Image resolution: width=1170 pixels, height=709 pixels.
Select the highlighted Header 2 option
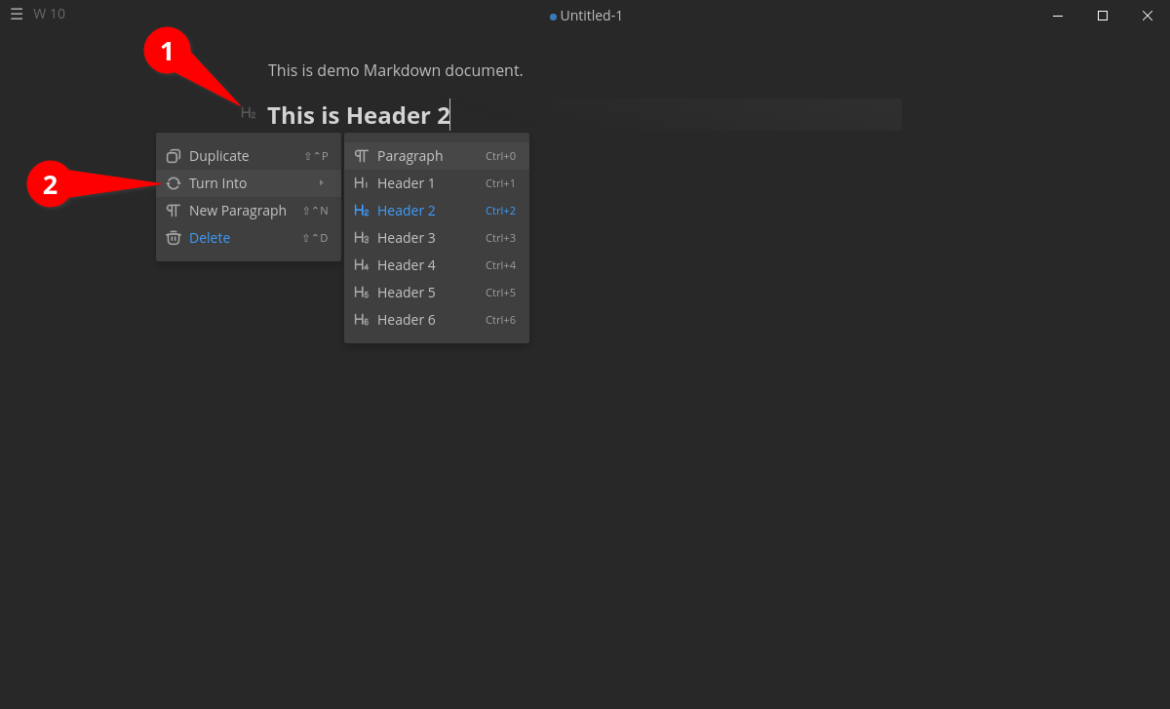coord(404,210)
